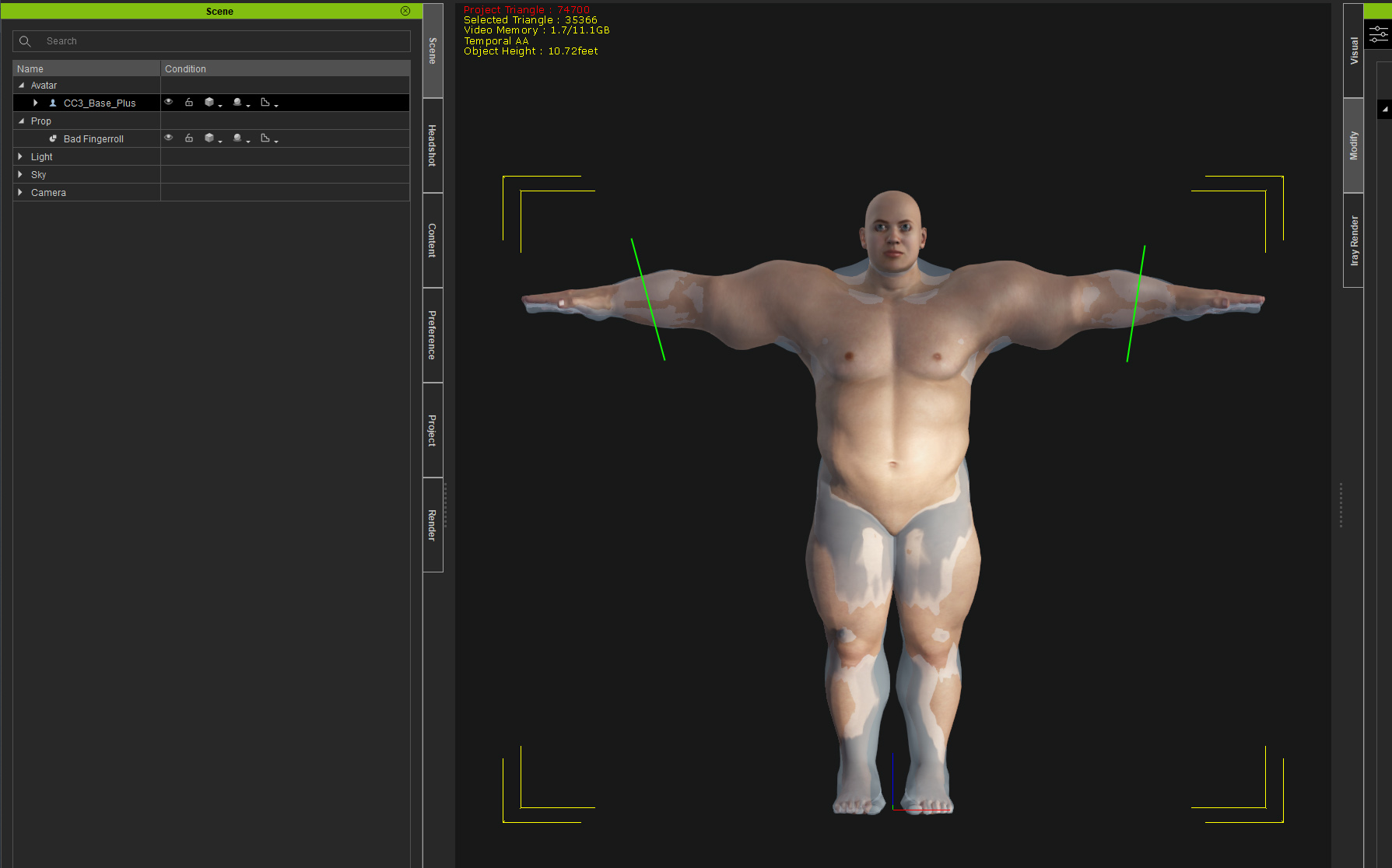Click the Sky group label

click(39, 175)
